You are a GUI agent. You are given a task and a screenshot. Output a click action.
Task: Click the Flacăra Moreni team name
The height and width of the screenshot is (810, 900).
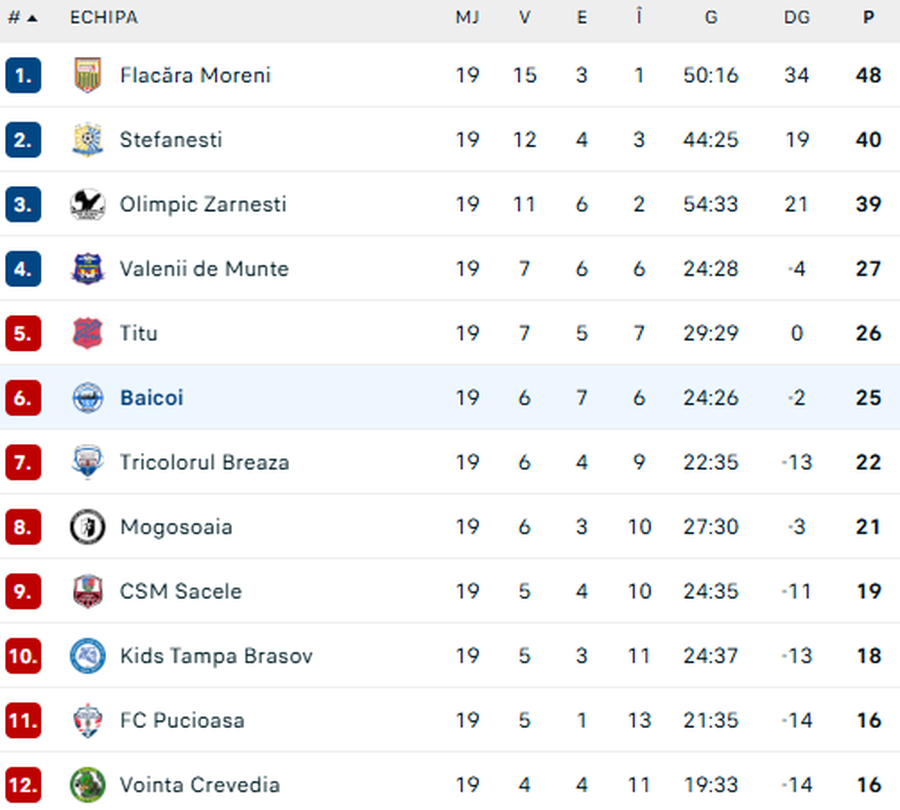194,75
